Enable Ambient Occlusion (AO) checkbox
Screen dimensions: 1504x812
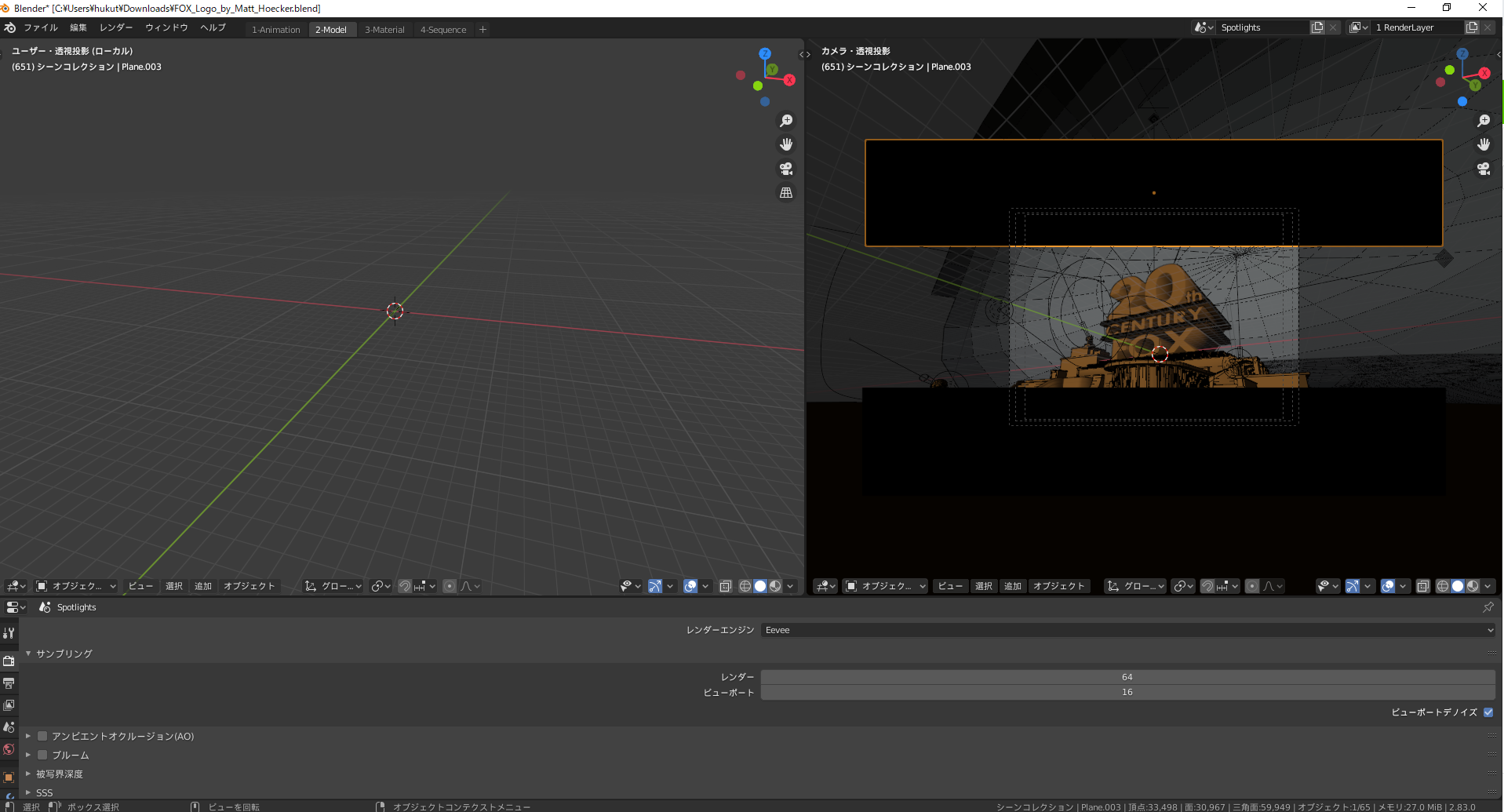tap(42, 736)
